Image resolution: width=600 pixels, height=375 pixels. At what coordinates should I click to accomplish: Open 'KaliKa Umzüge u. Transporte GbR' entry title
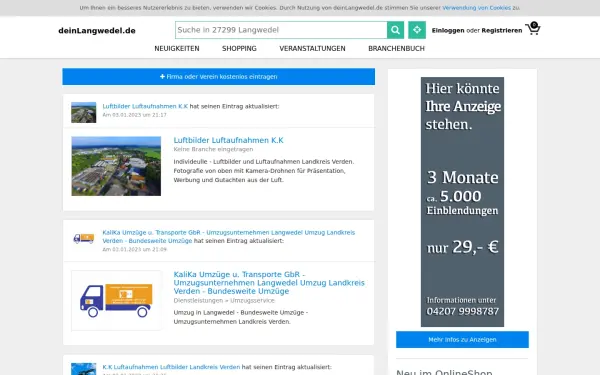269,283
